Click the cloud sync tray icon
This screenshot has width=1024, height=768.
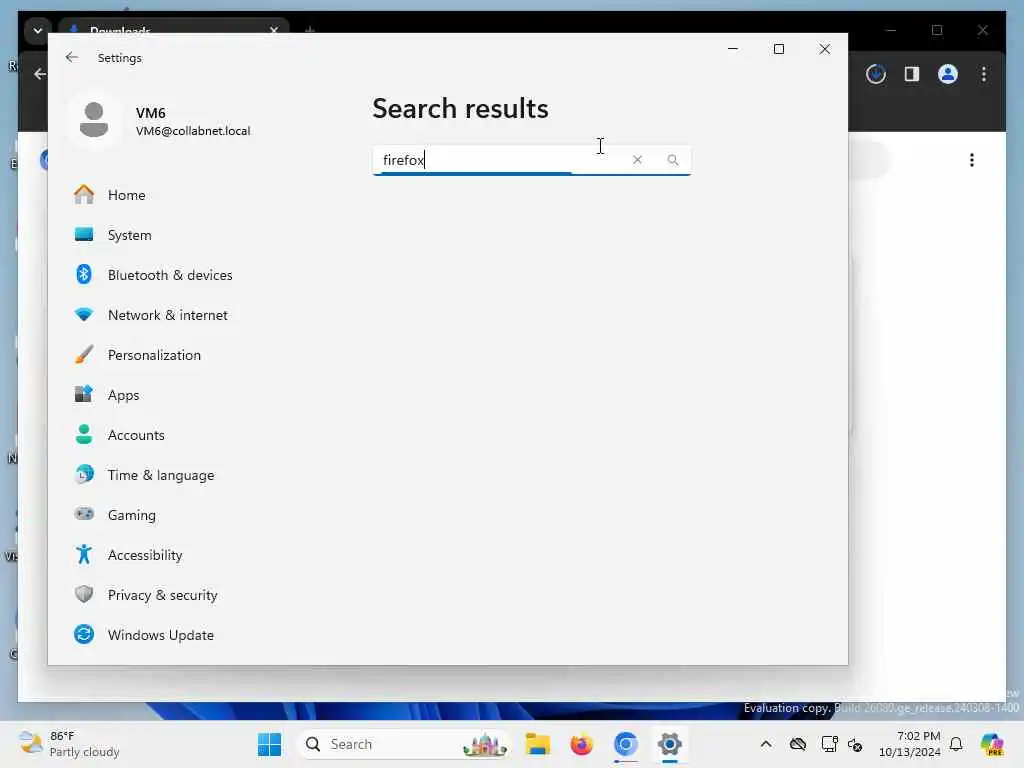(x=797, y=744)
